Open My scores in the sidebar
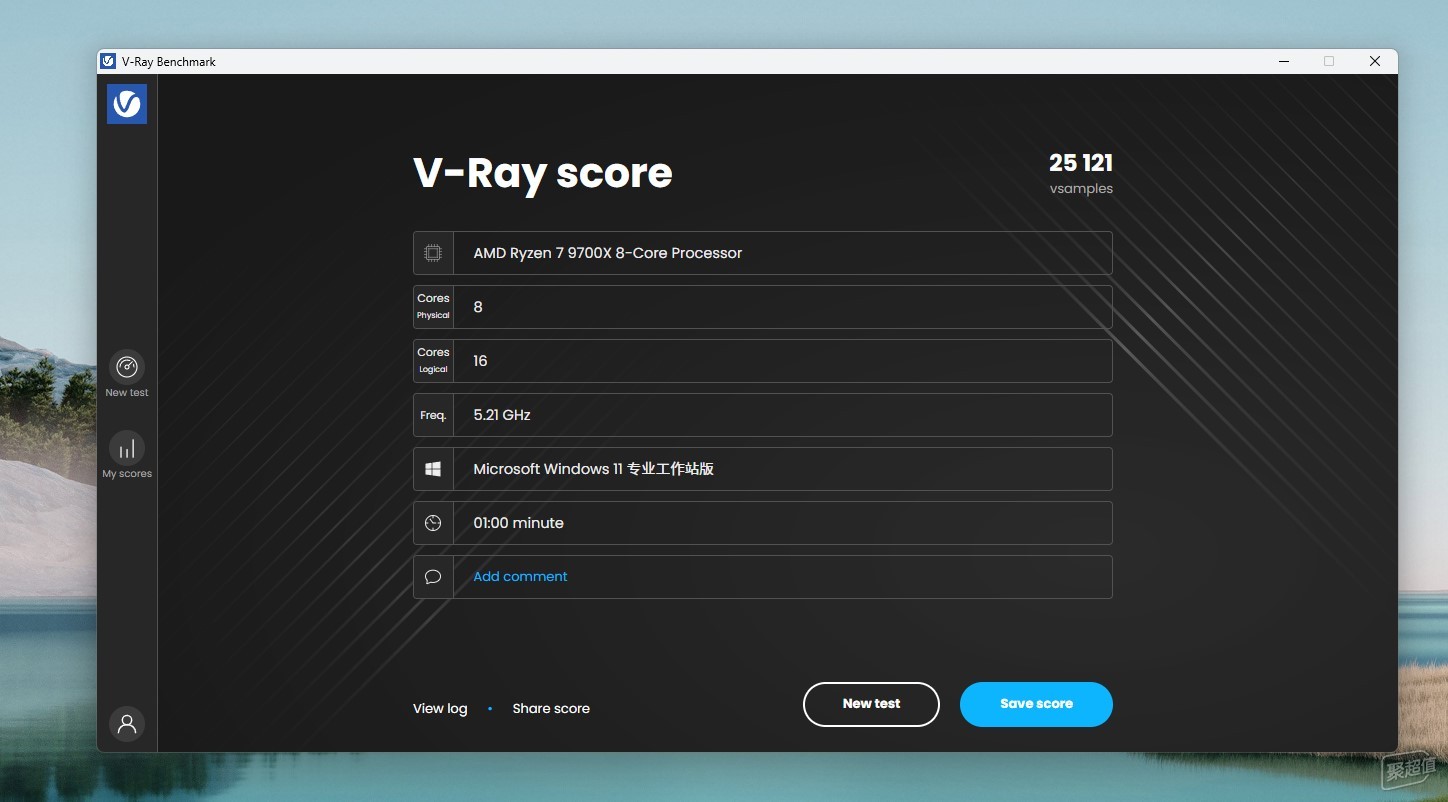The image size is (1448, 802). (x=127, y=448)
